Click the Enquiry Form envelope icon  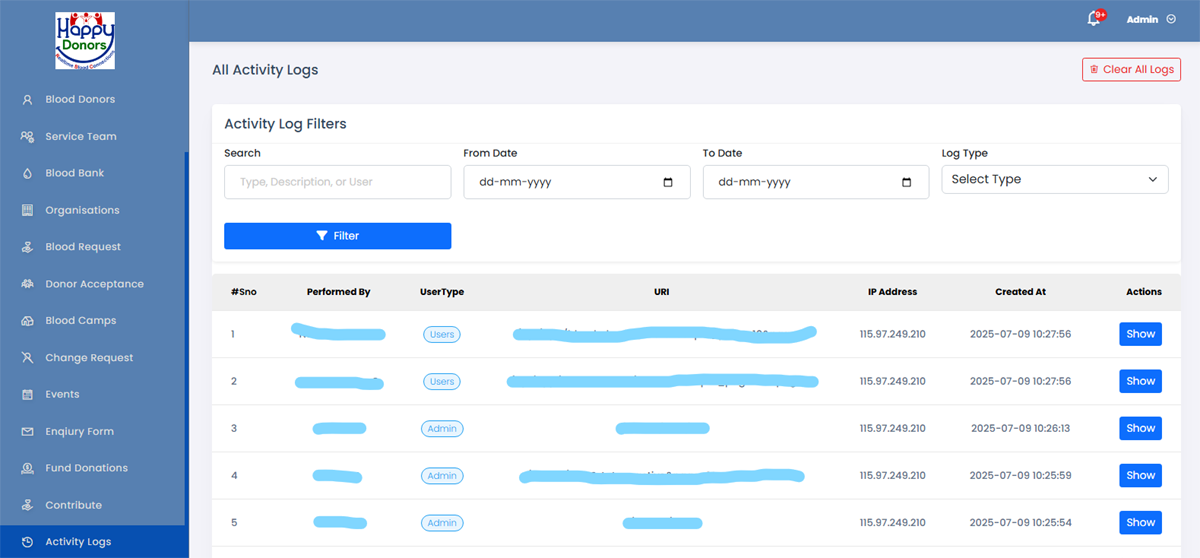pos(28,432)
